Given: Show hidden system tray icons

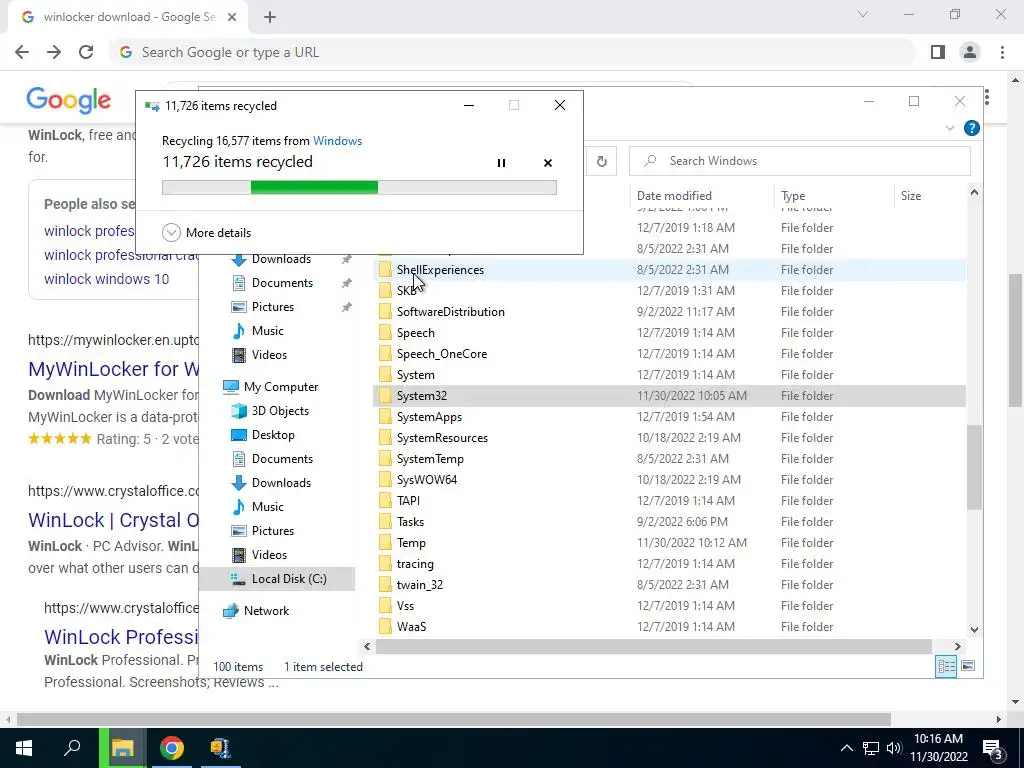Looking at the screenshot, I should 846,748.
